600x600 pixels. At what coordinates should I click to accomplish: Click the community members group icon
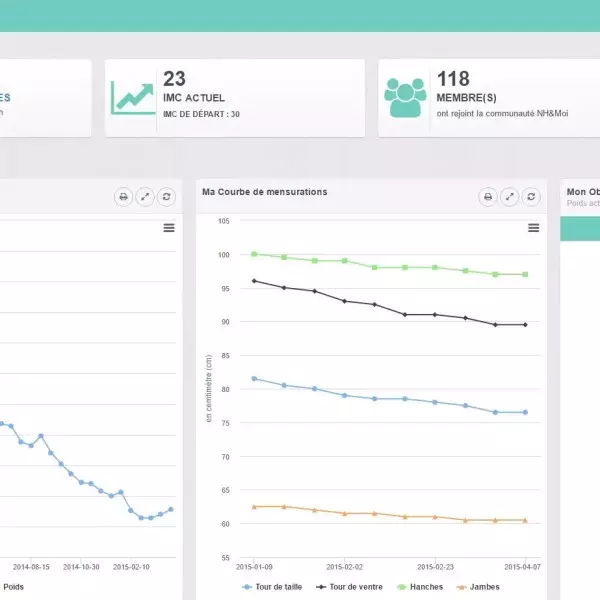(405, 97)
